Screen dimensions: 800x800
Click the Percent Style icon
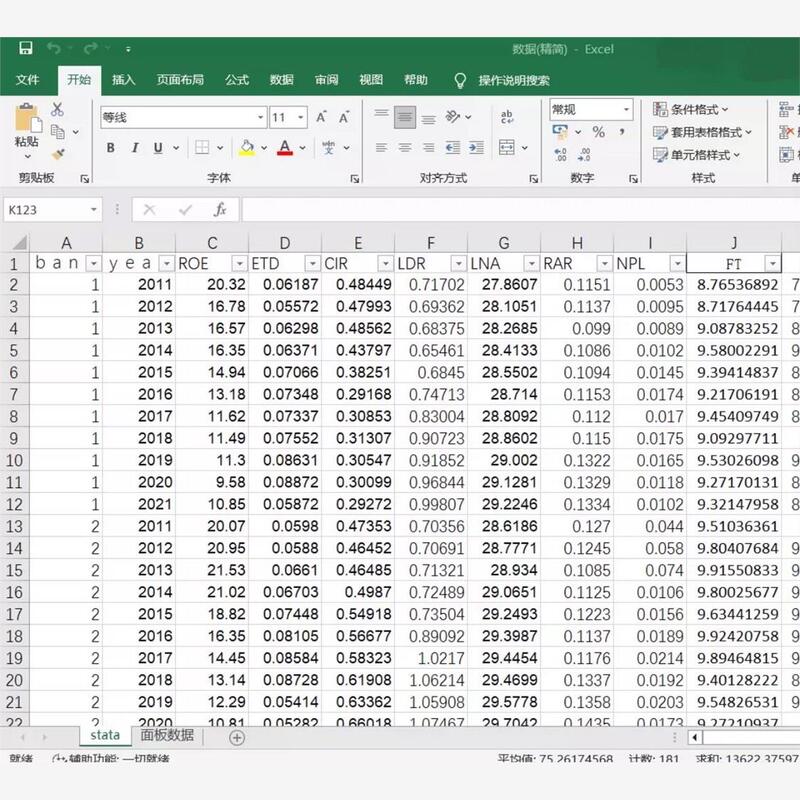tap(598, 132)
